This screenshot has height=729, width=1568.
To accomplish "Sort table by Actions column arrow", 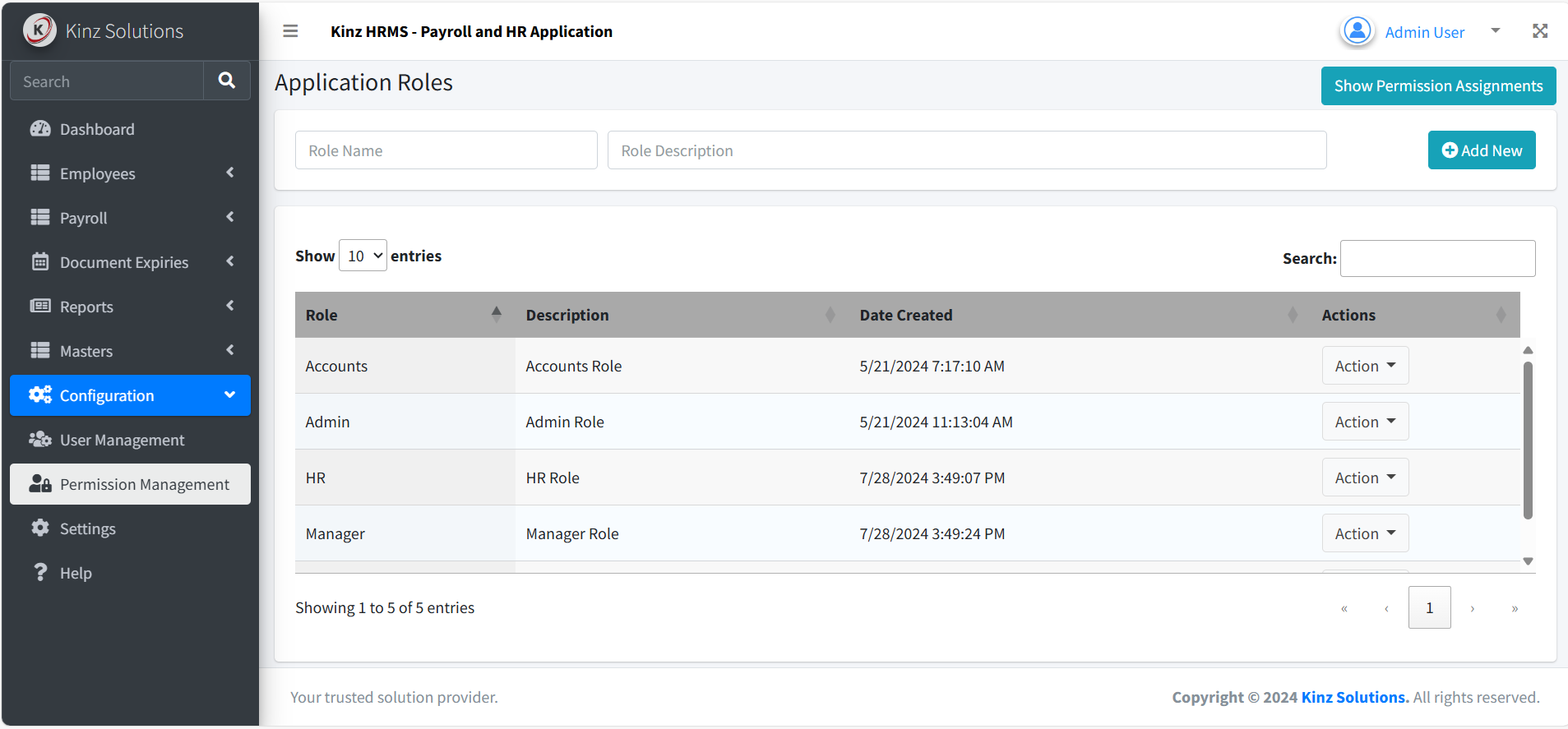I will 1501,314.
